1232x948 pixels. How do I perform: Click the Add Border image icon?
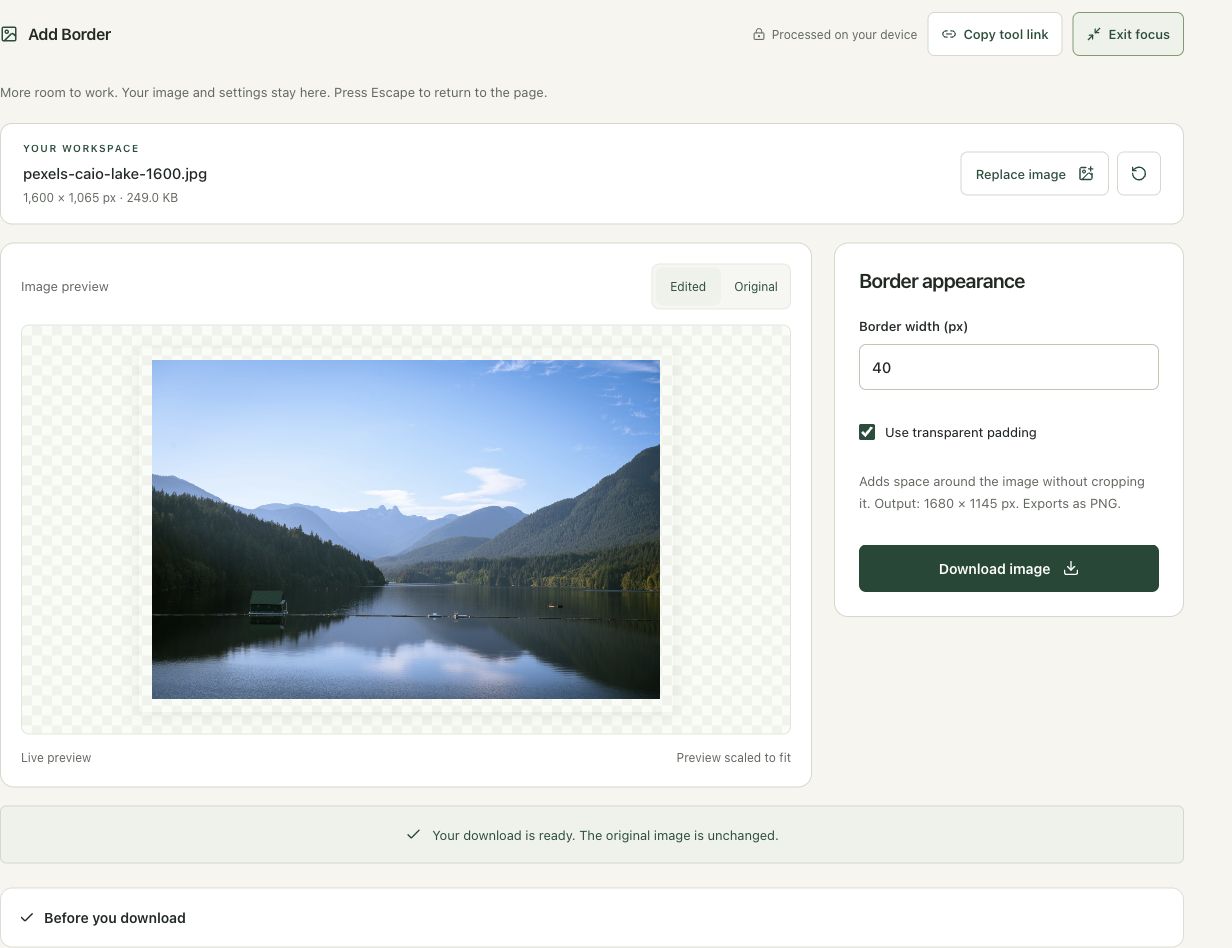[x=9, y=34]
